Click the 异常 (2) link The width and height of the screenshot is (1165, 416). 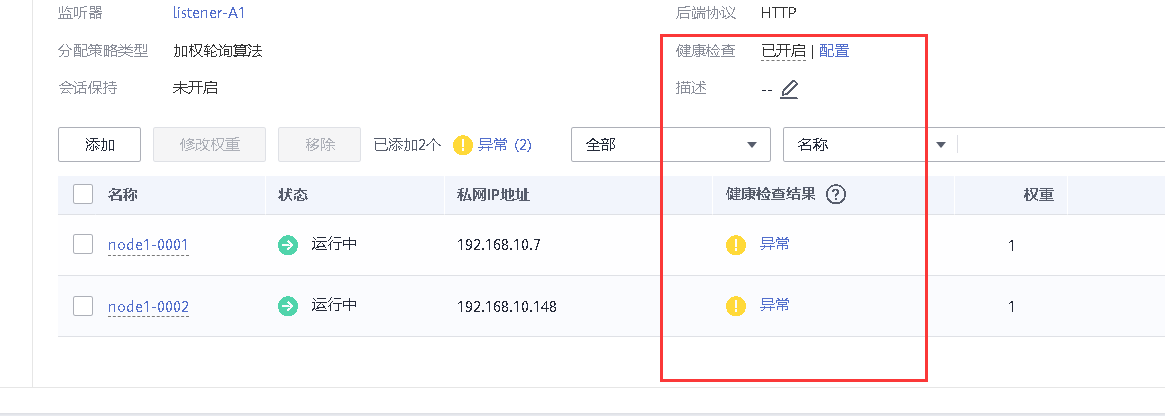[x=505, y=145]
